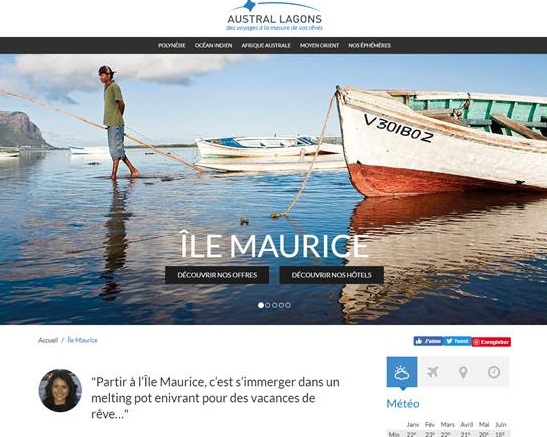
Task: Open the Météo weather cloud tab
Action: click(x=402, y=372)
